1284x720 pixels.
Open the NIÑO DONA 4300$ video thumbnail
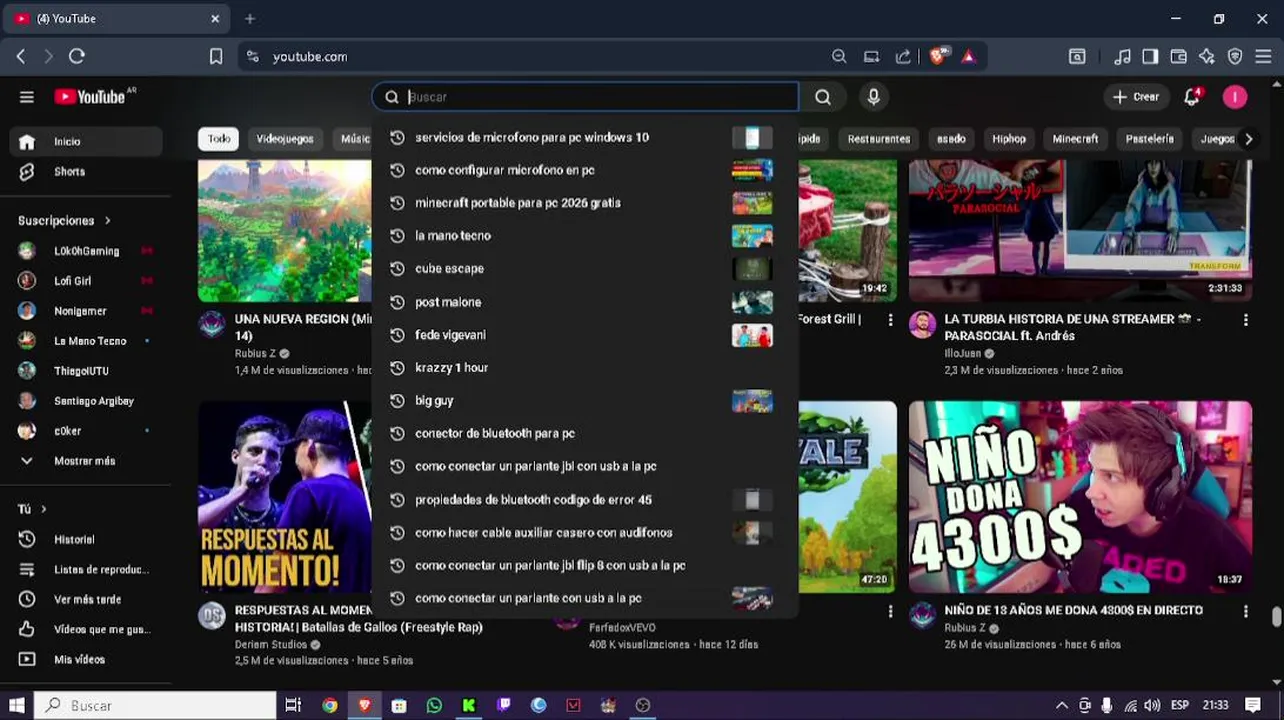tap(1080, 497)
